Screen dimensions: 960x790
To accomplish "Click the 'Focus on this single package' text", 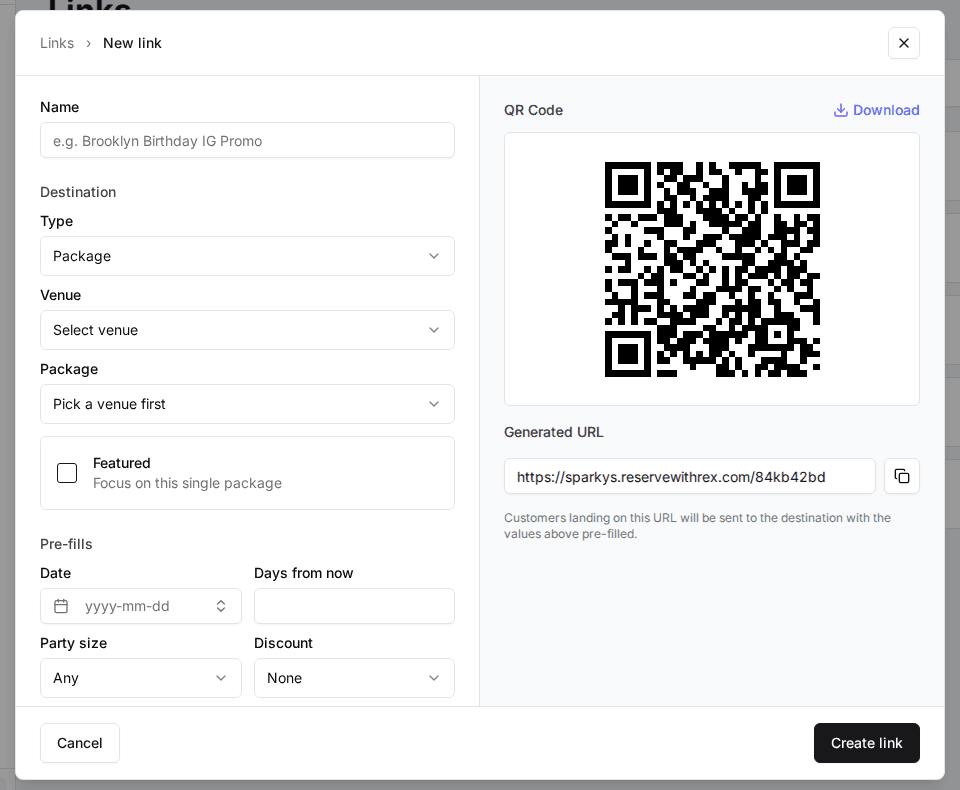I will pyautogui.click(x=187, y=483).
